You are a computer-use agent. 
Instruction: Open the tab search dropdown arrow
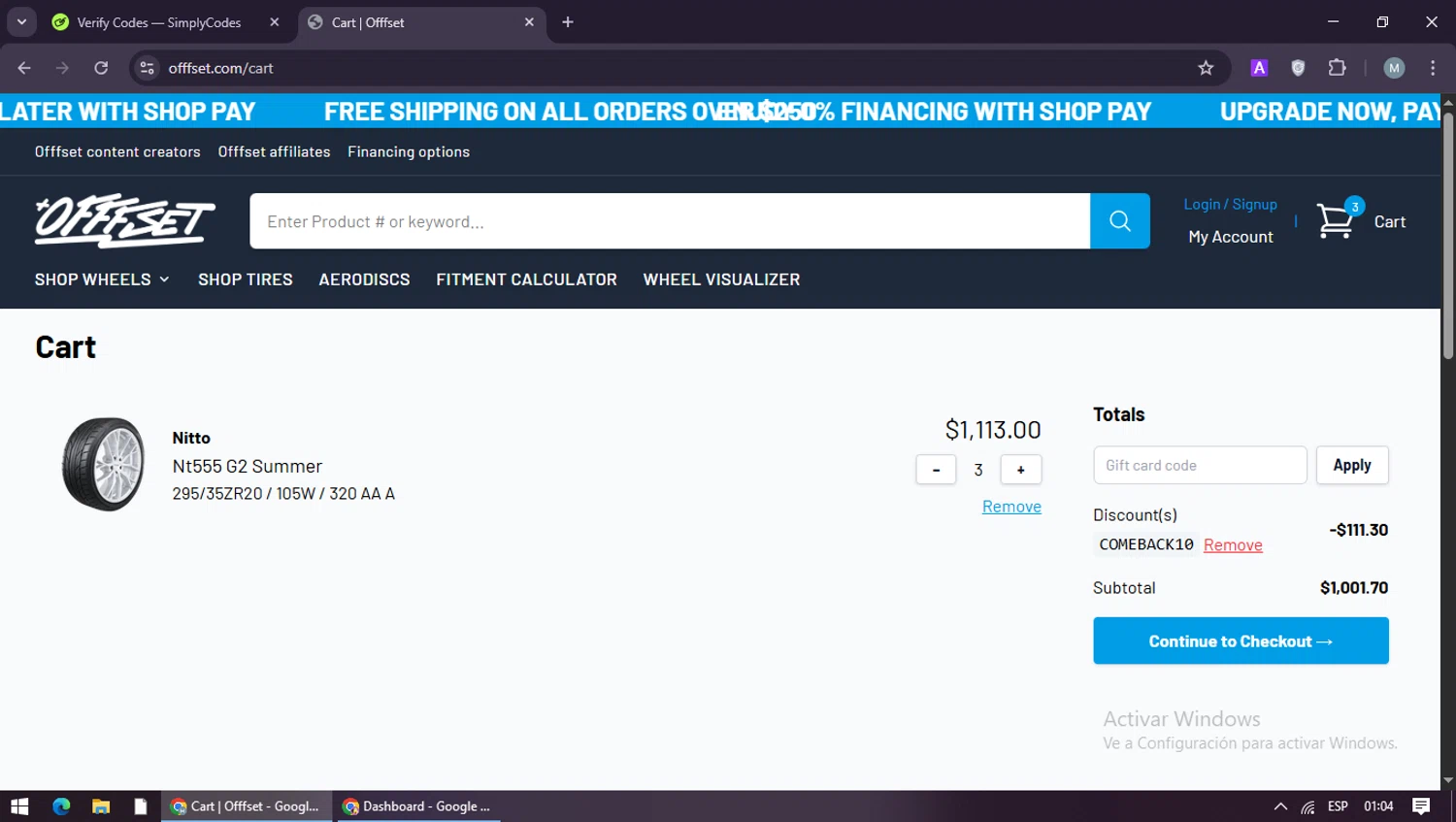pyautogui.click(x=21, y=21)
